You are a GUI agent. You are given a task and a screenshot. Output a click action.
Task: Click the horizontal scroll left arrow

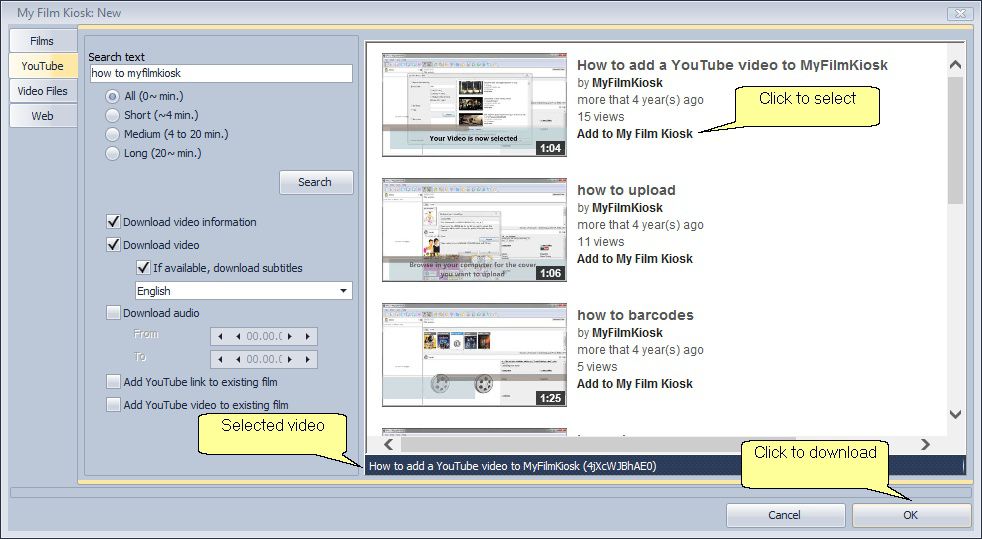[x=388, y=444]
